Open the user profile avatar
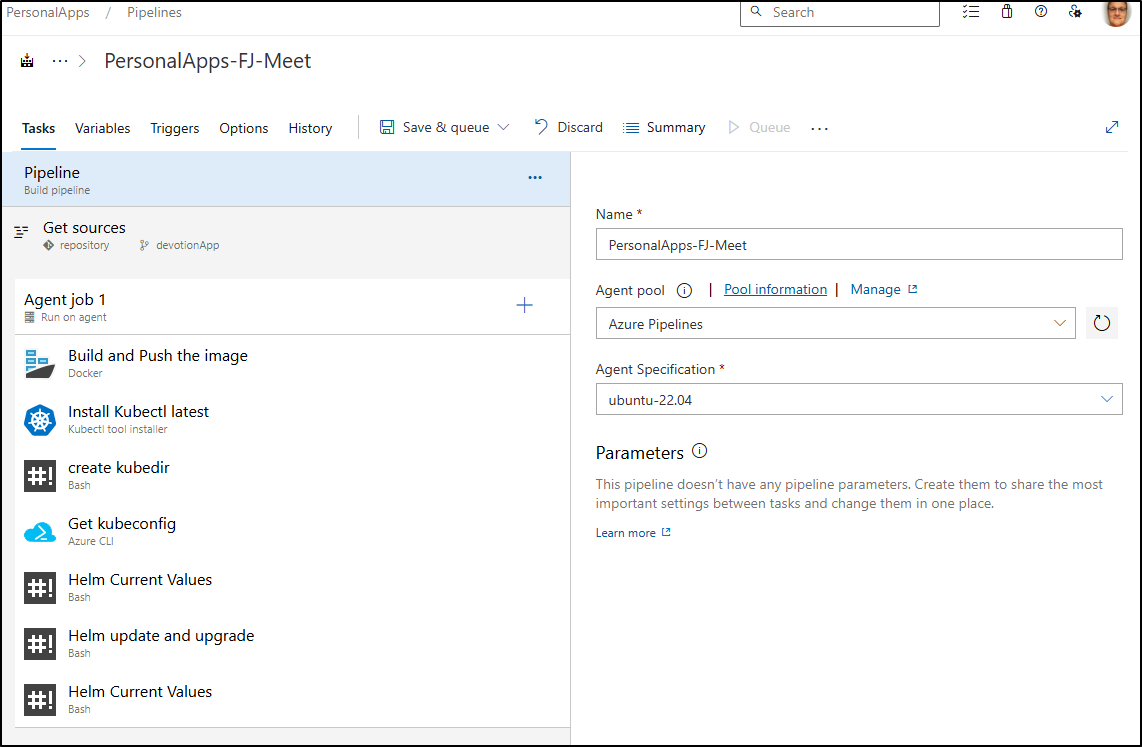1142x747 pixels. click(x=1117, y=12)
